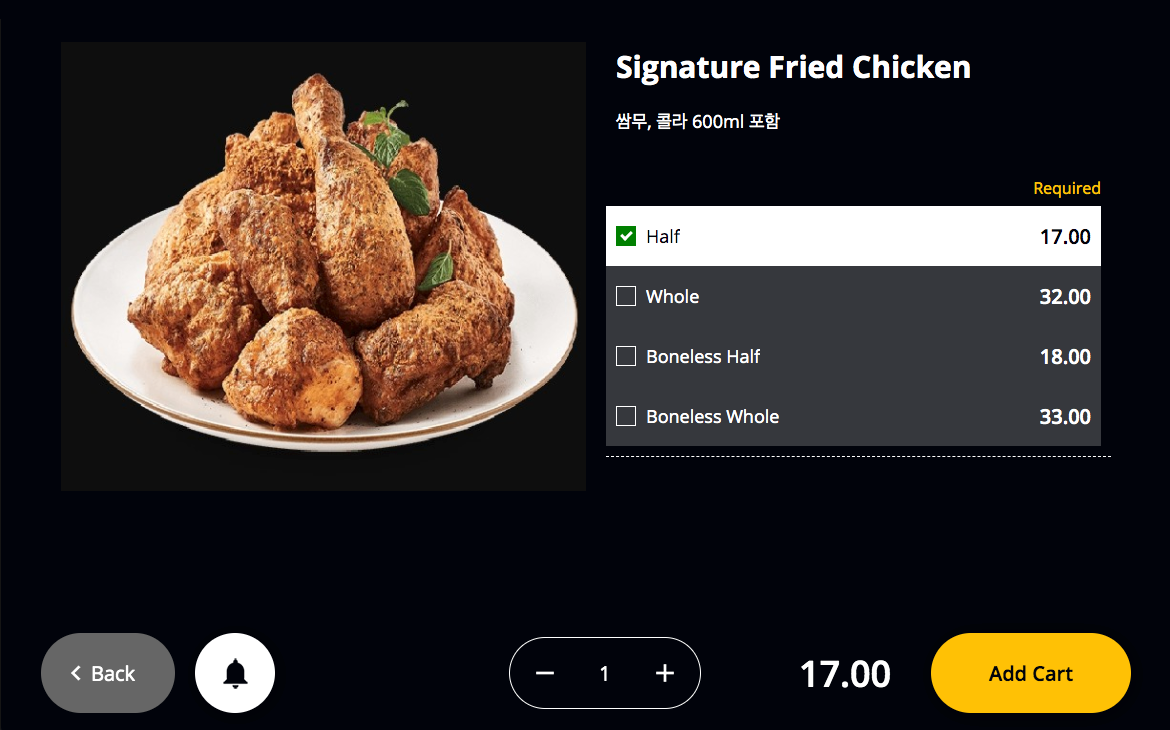Click the left chevron in Back button
This screenshot has height=730, width=1170.
(75, 673)
